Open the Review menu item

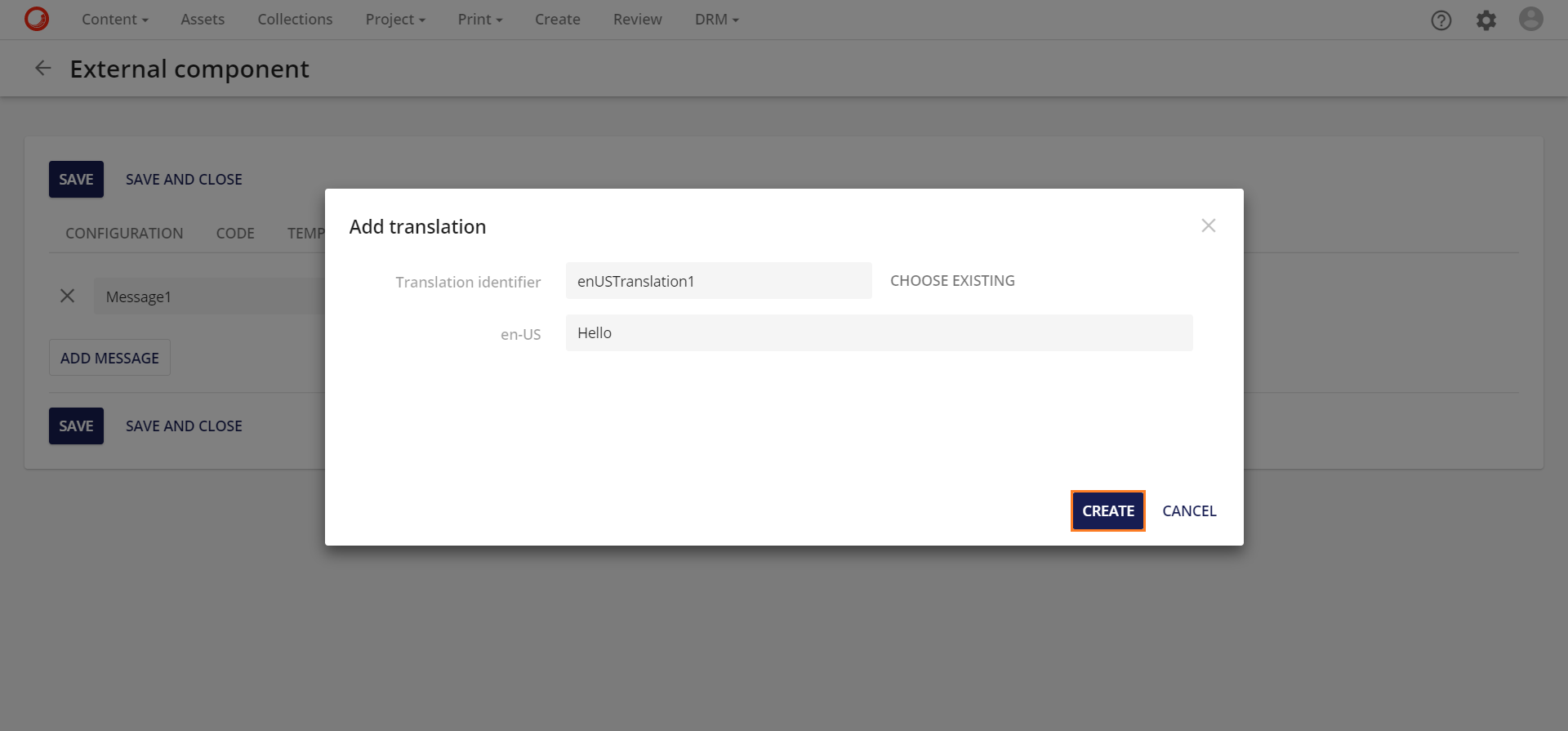click(638, 20)
